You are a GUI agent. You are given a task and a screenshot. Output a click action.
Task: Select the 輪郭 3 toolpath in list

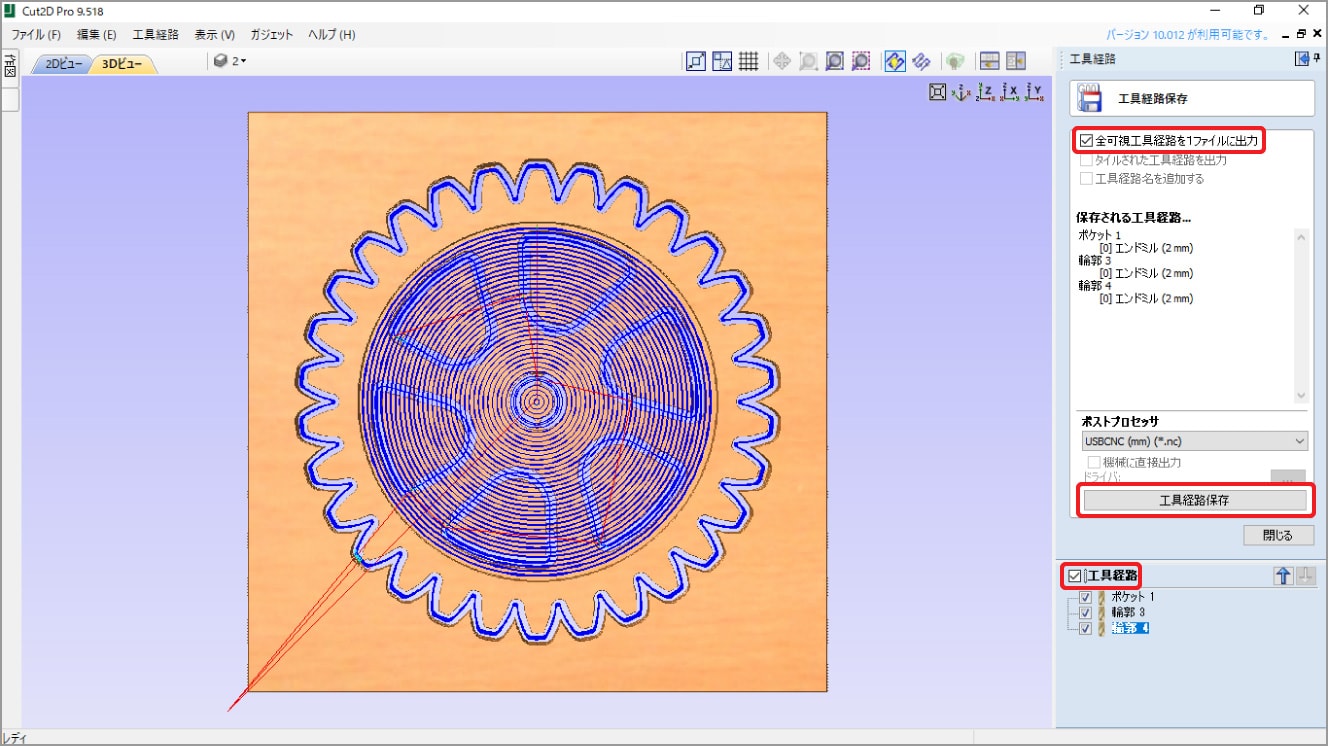[1128, 612]
